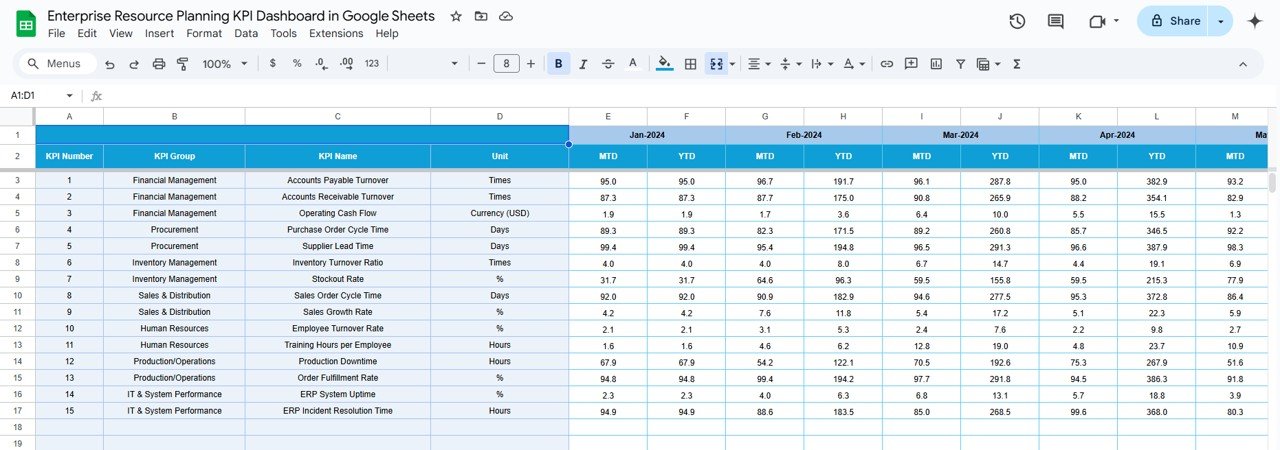Image resolution: width=1280 pixels, height=450 pixels.
Task: Open the functions sigma menu
Action: tap(1017, 63)
